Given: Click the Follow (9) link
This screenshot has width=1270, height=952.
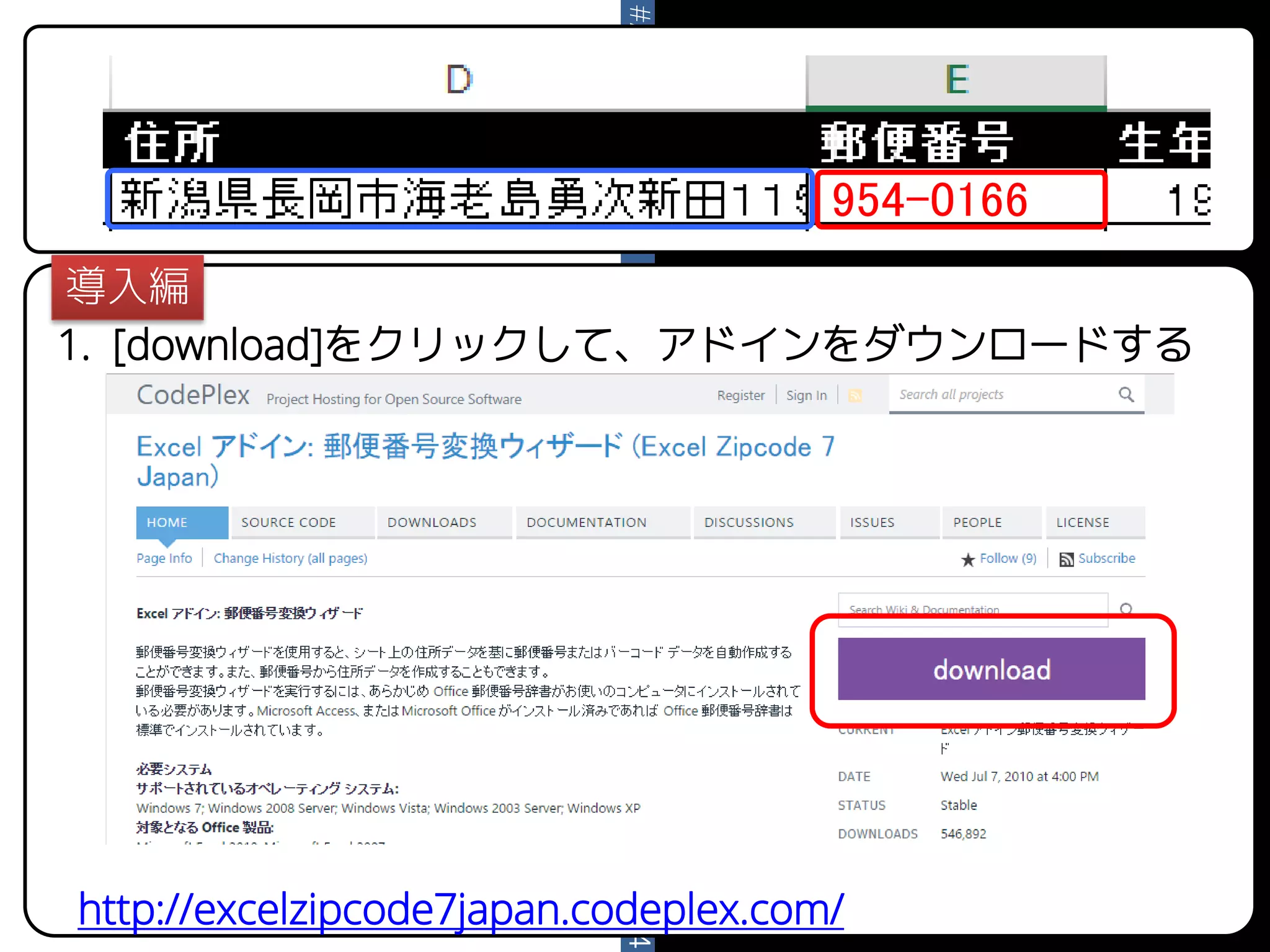Looking at the screenshot, I should [x=1008, y=558].
